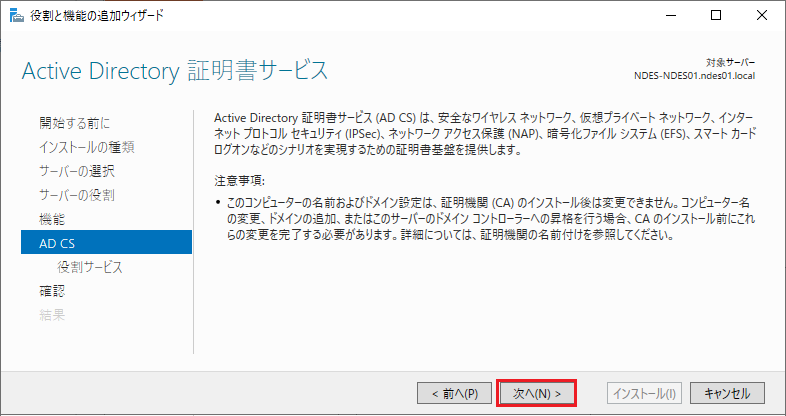Click the server name NDES-NDES01.ndes01.local
The image size is (786, 416).
pyautogui.click(x=694, y=76)
